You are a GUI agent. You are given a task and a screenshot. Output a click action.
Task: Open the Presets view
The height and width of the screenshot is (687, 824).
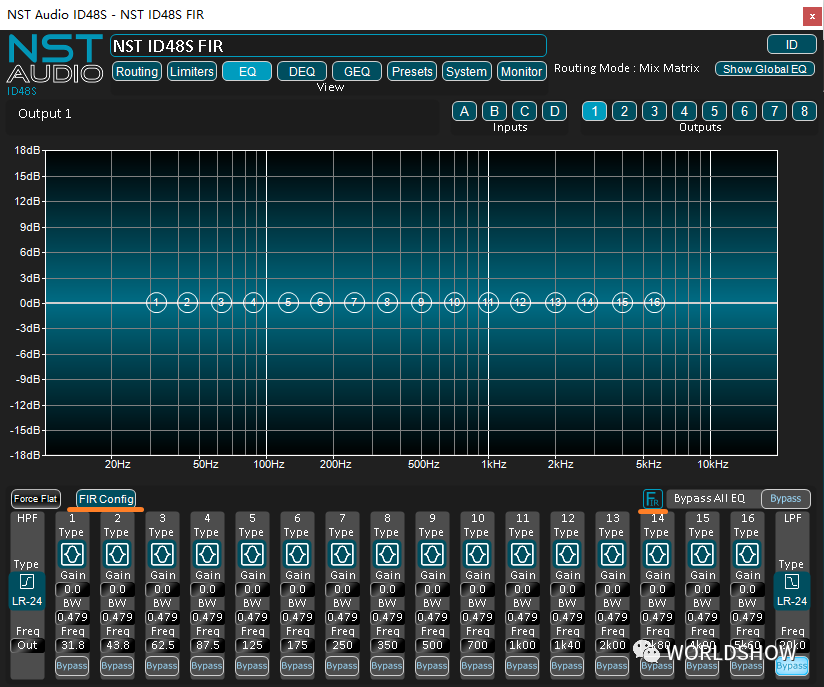pyautogui.click(x=412, y=71)
